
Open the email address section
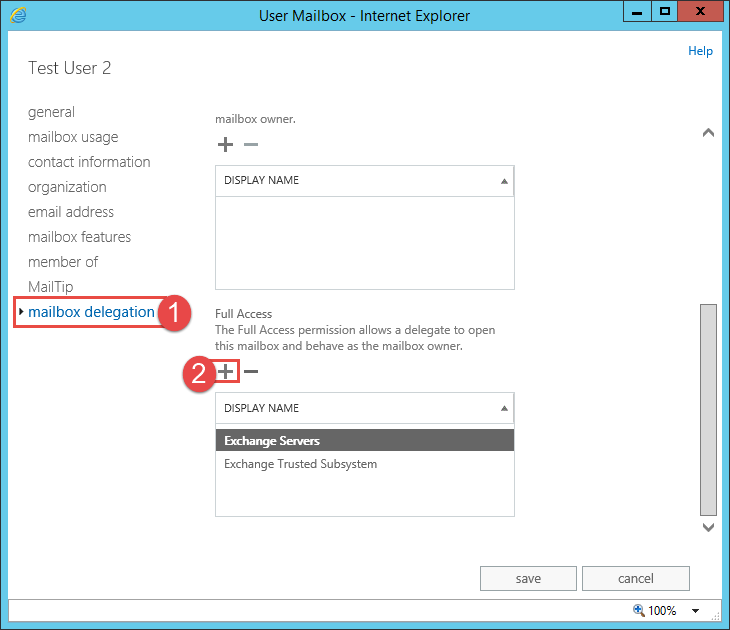click(71, 212)
